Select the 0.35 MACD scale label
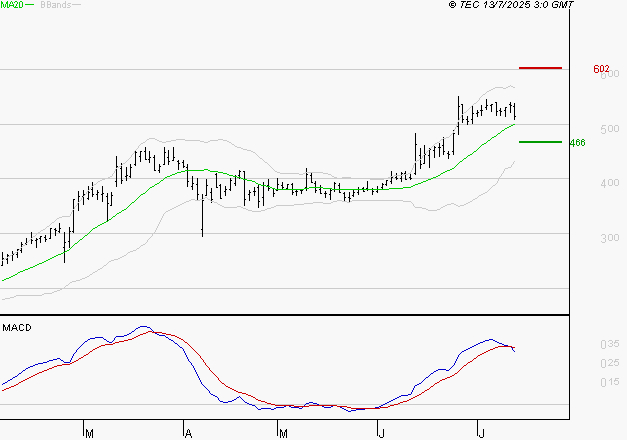 click(x=580, y=344)
